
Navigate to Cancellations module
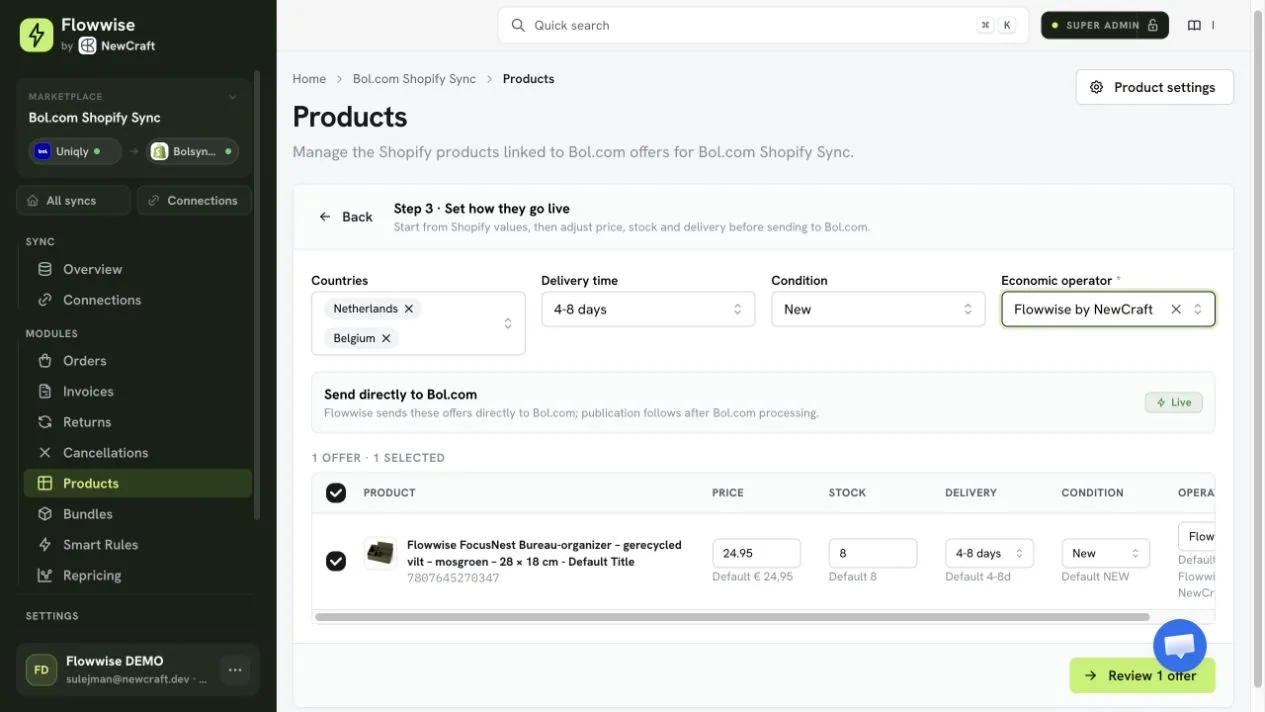tap(137, 453)
